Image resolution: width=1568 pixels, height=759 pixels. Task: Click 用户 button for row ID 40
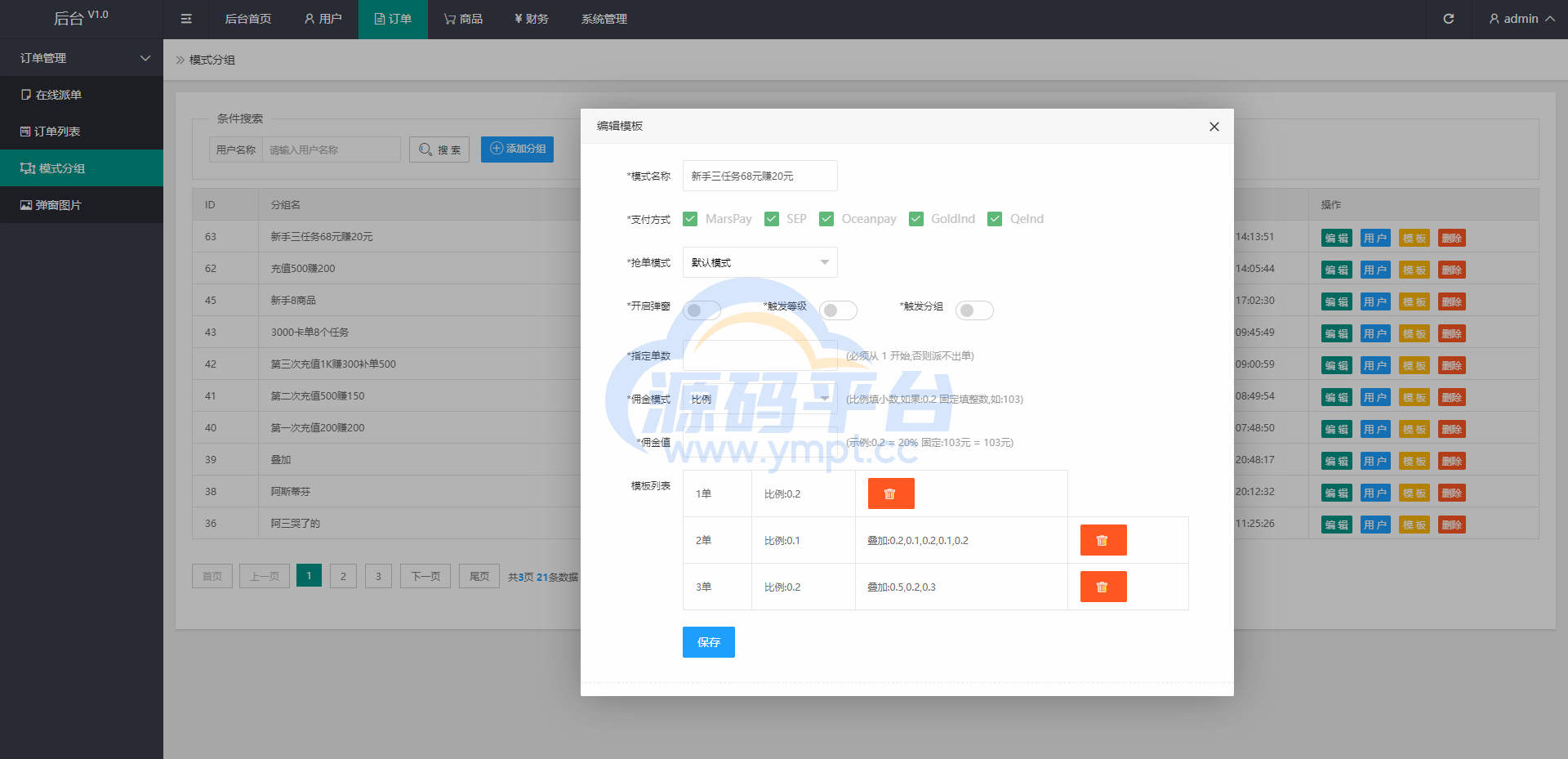tap(1375, 430)
